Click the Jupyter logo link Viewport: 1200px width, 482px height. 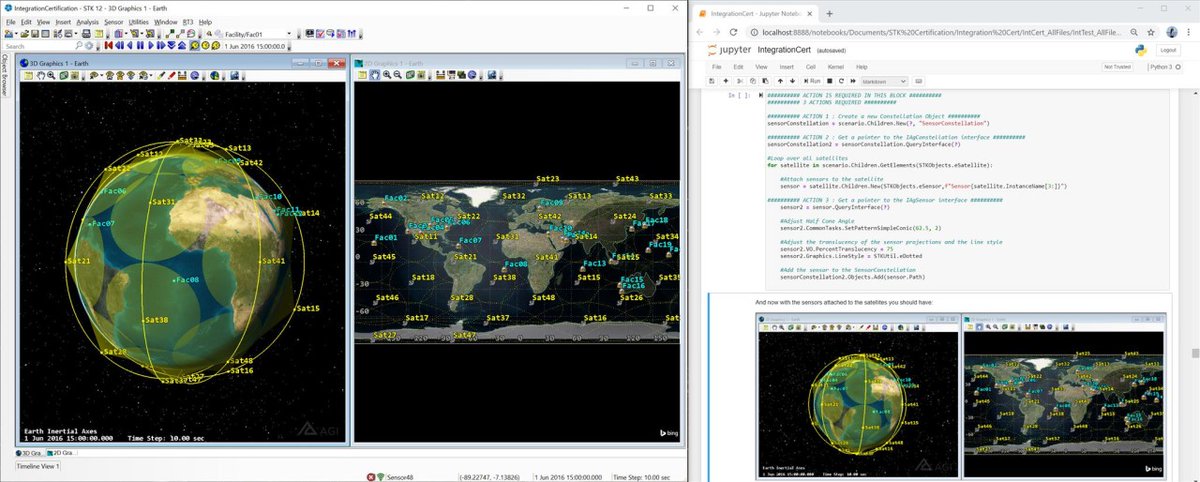pyautogui.click(x=729, y=49)
